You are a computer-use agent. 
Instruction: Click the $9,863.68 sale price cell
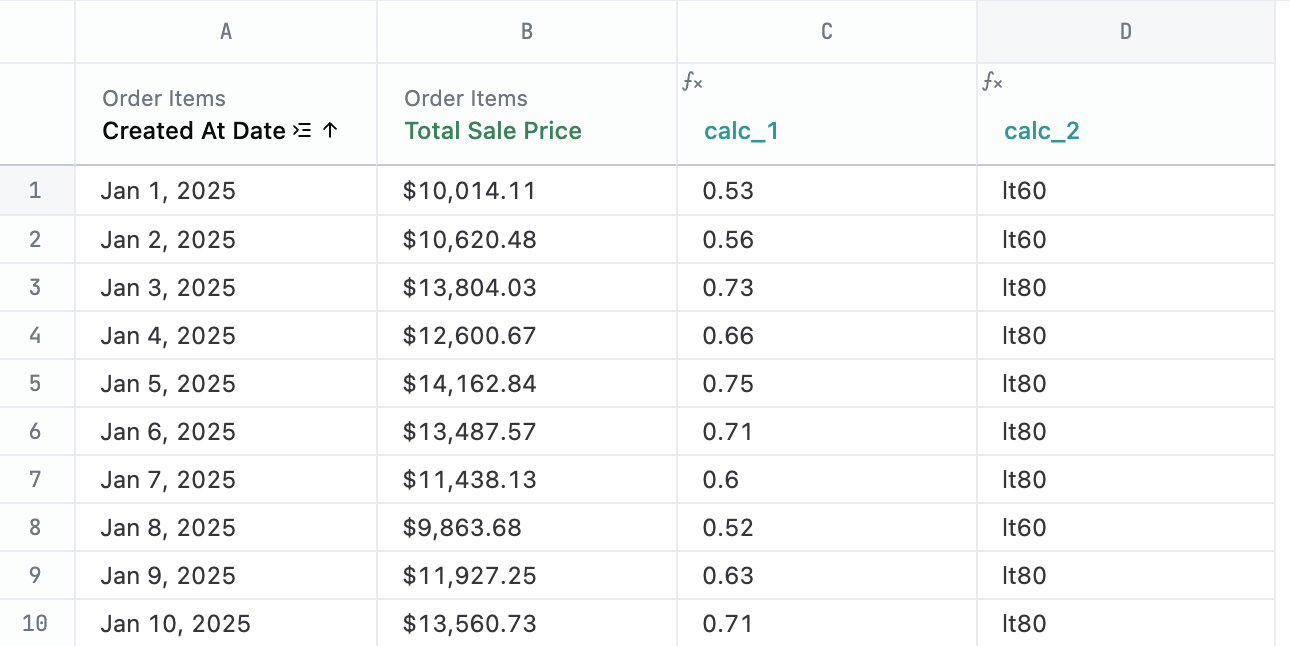pyautogui.click(x=462, y=528)
